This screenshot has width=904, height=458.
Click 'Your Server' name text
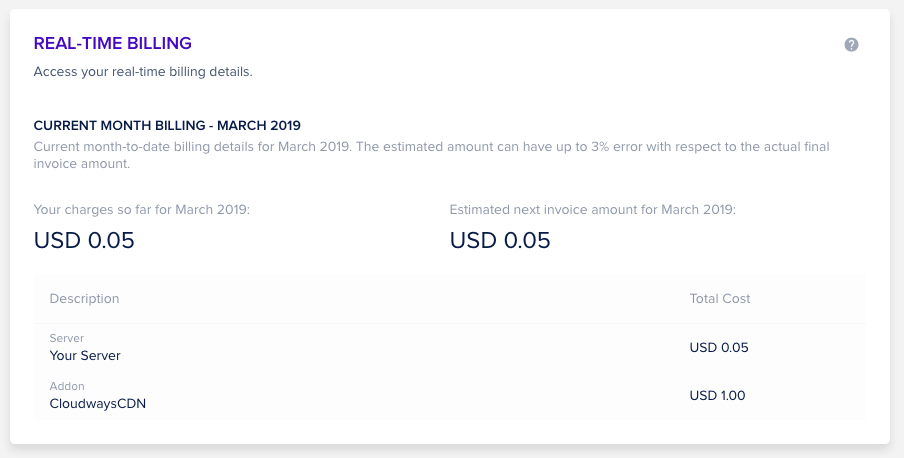(x=85, y=355)
